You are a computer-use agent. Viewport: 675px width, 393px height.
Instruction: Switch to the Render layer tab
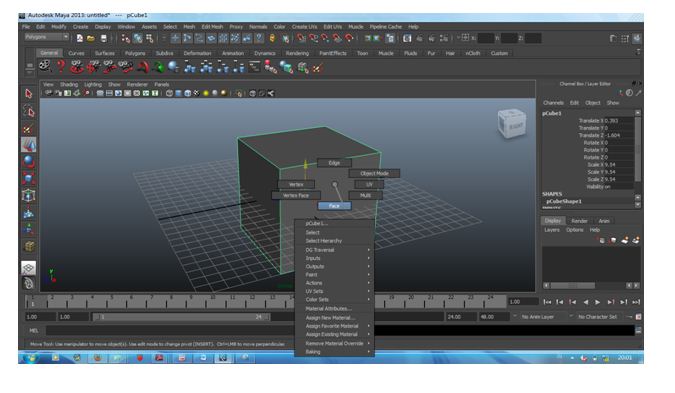579,221
